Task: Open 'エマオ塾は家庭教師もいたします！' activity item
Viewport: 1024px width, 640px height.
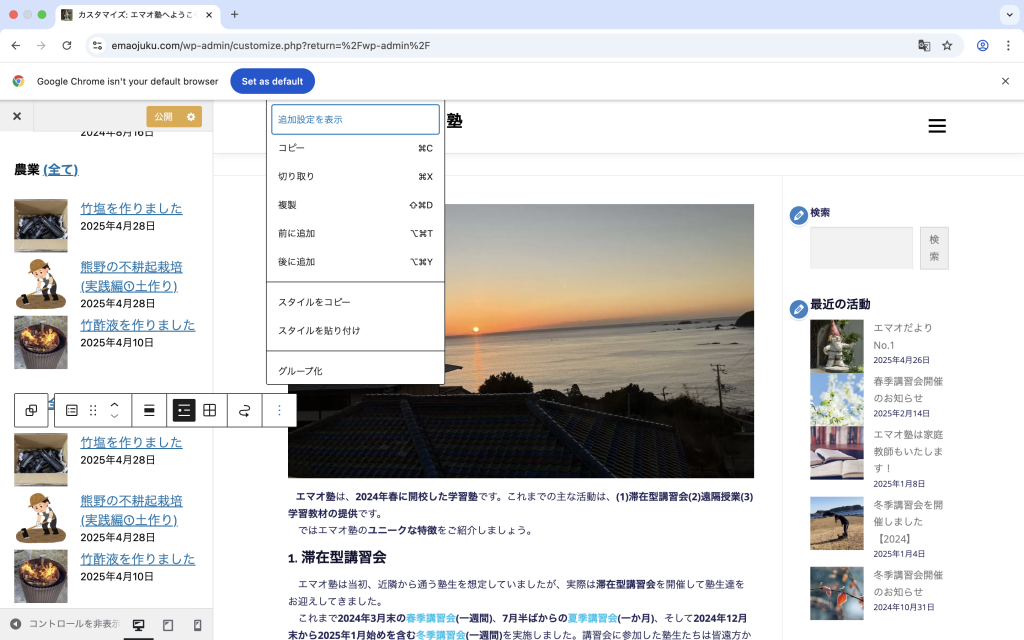Action: (908, 451)
